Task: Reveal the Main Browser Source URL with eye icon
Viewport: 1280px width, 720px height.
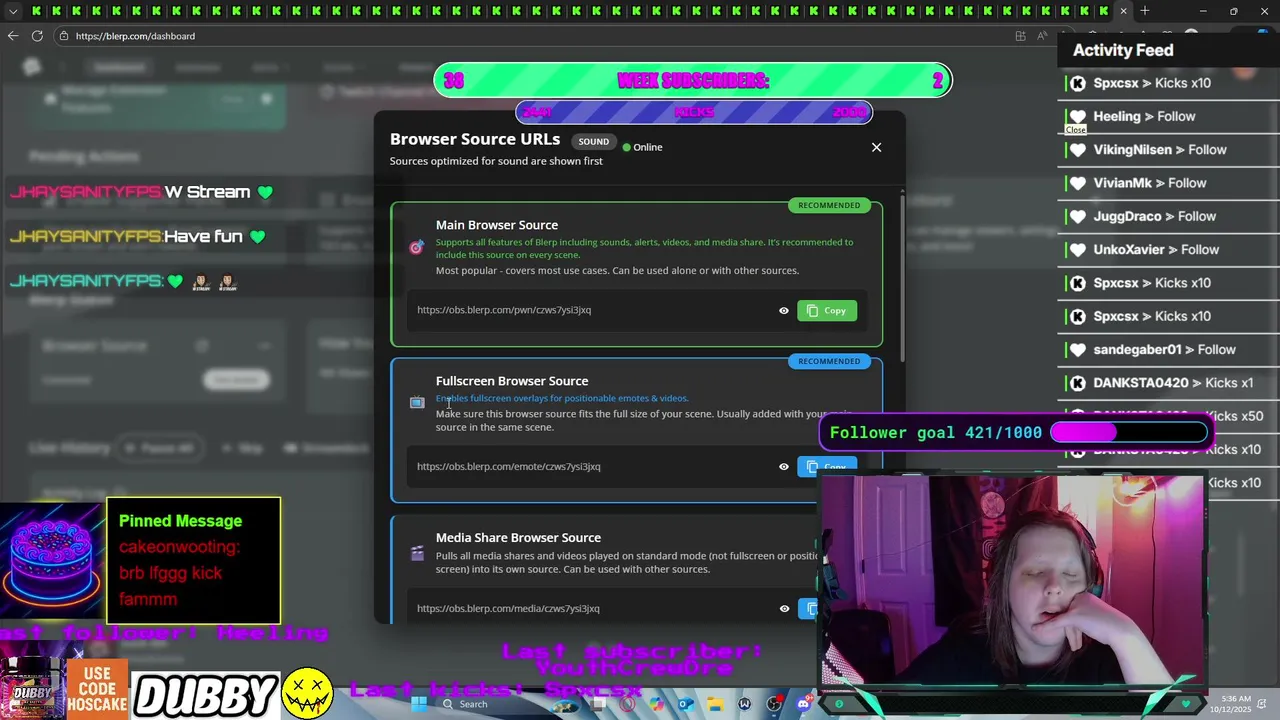Action: click(x=784, y=311)
